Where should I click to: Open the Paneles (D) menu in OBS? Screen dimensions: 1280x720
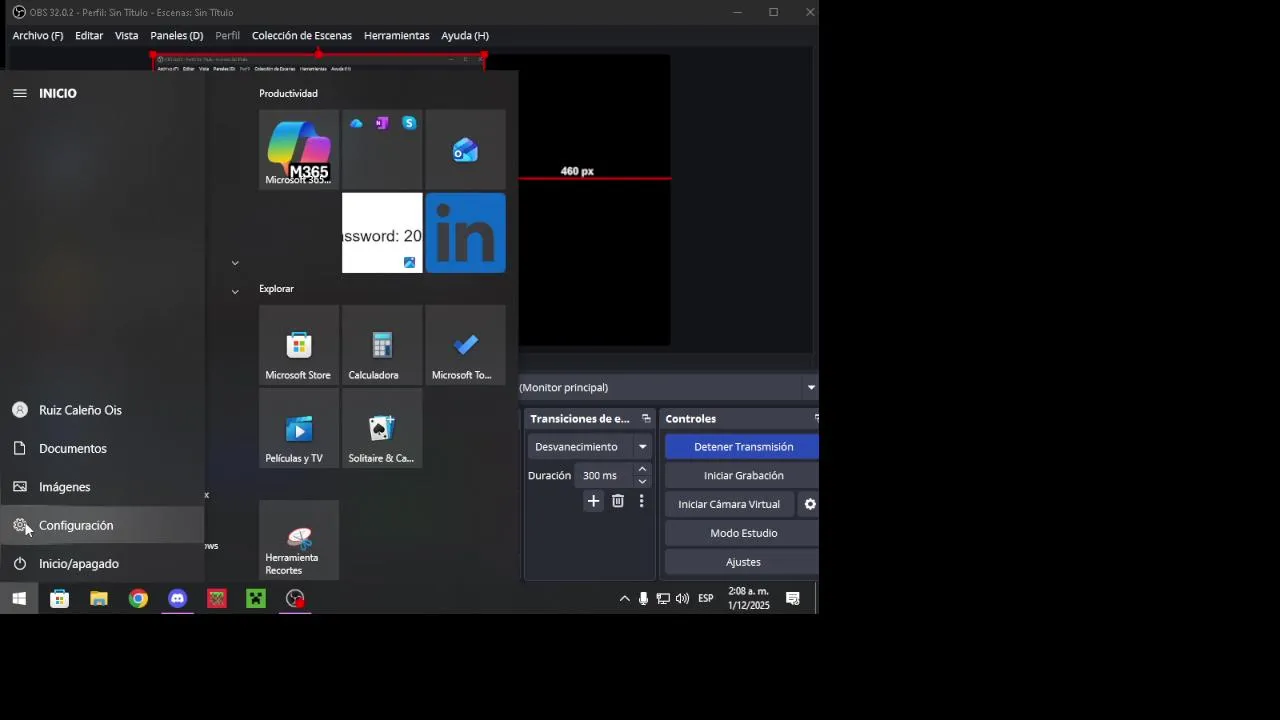[x=177, y=36]
